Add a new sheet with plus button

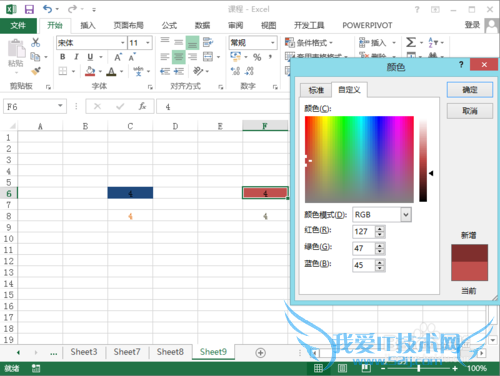pyautogui.click(x=260, y=353)
